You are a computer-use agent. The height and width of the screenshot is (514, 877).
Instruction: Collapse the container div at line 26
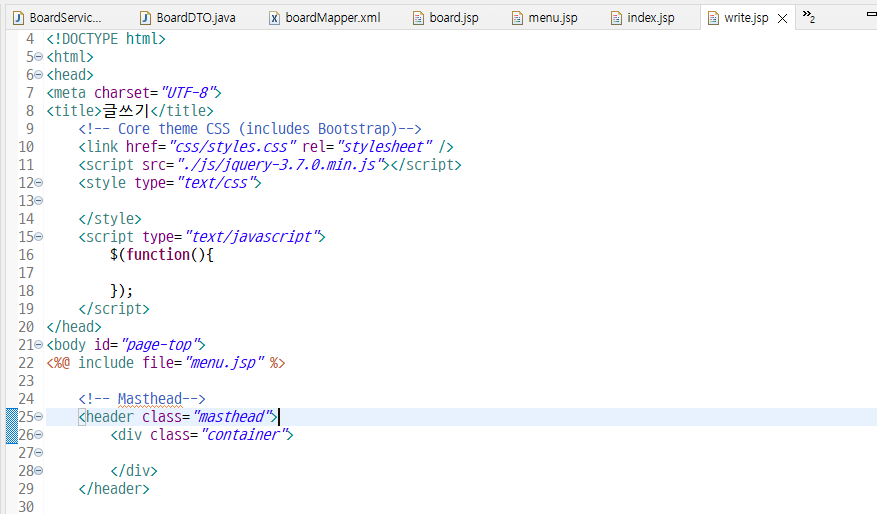[39, 435]
